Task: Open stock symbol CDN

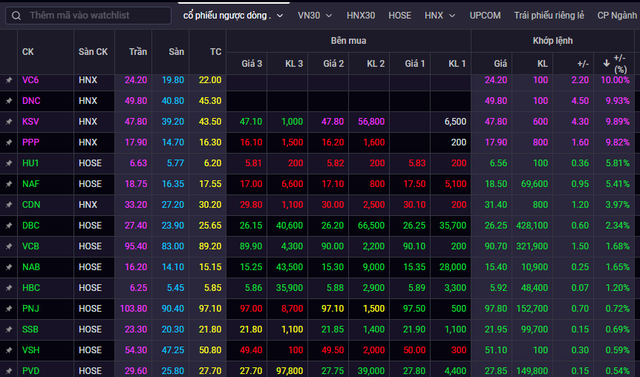Action: [31, 205]
